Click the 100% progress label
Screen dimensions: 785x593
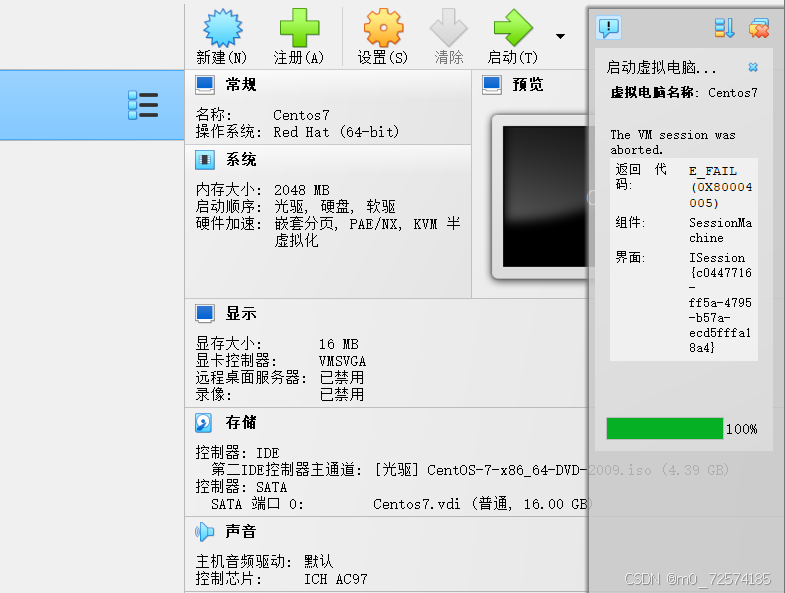point(741,429)
